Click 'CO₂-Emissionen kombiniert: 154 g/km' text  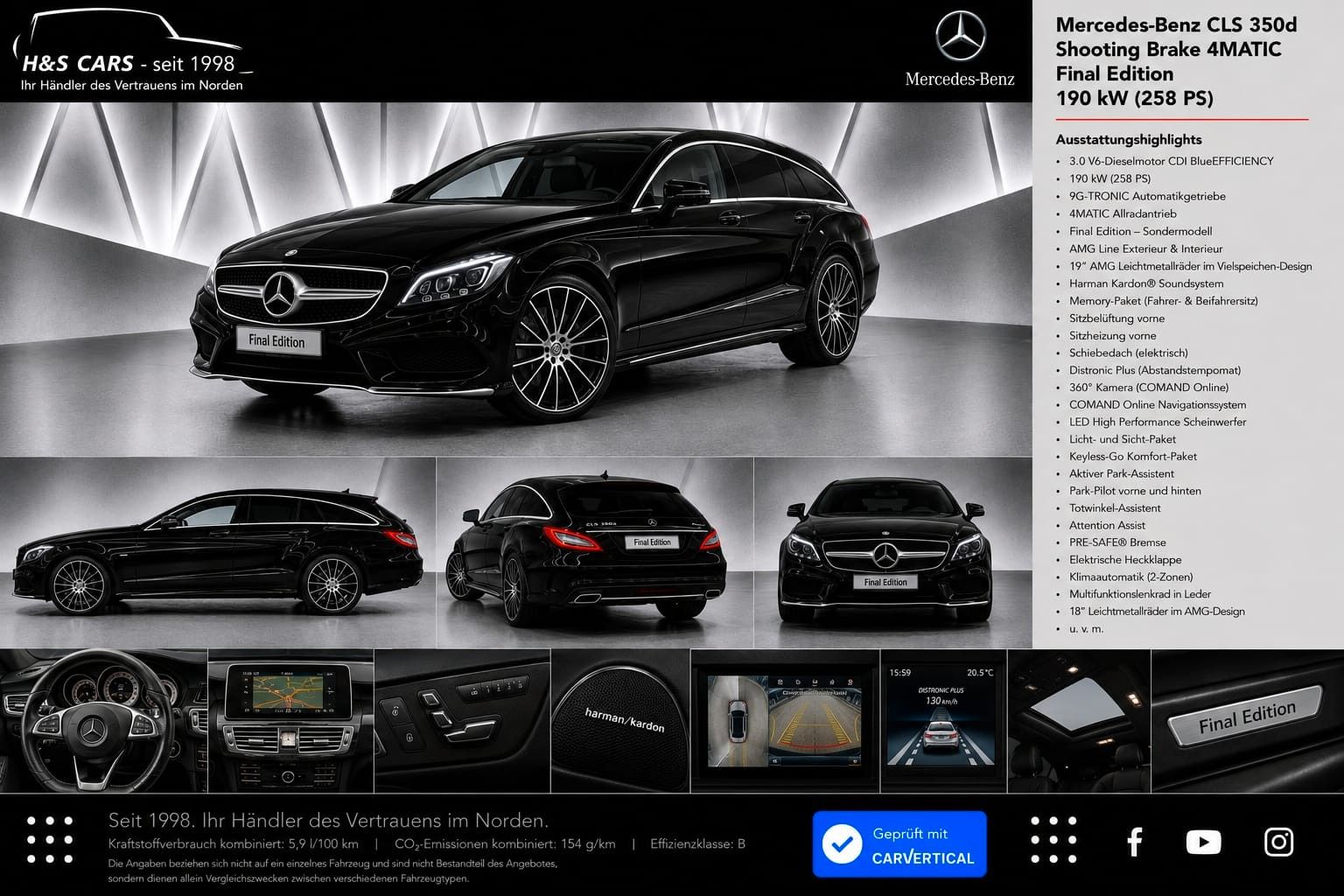pyautogui.click(x=505, y=844)
